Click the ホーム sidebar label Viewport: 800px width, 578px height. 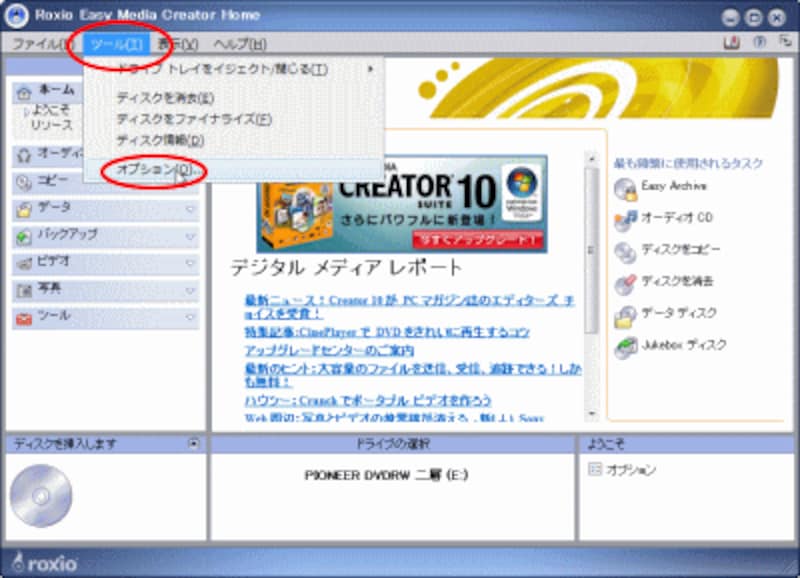point(57,90)
